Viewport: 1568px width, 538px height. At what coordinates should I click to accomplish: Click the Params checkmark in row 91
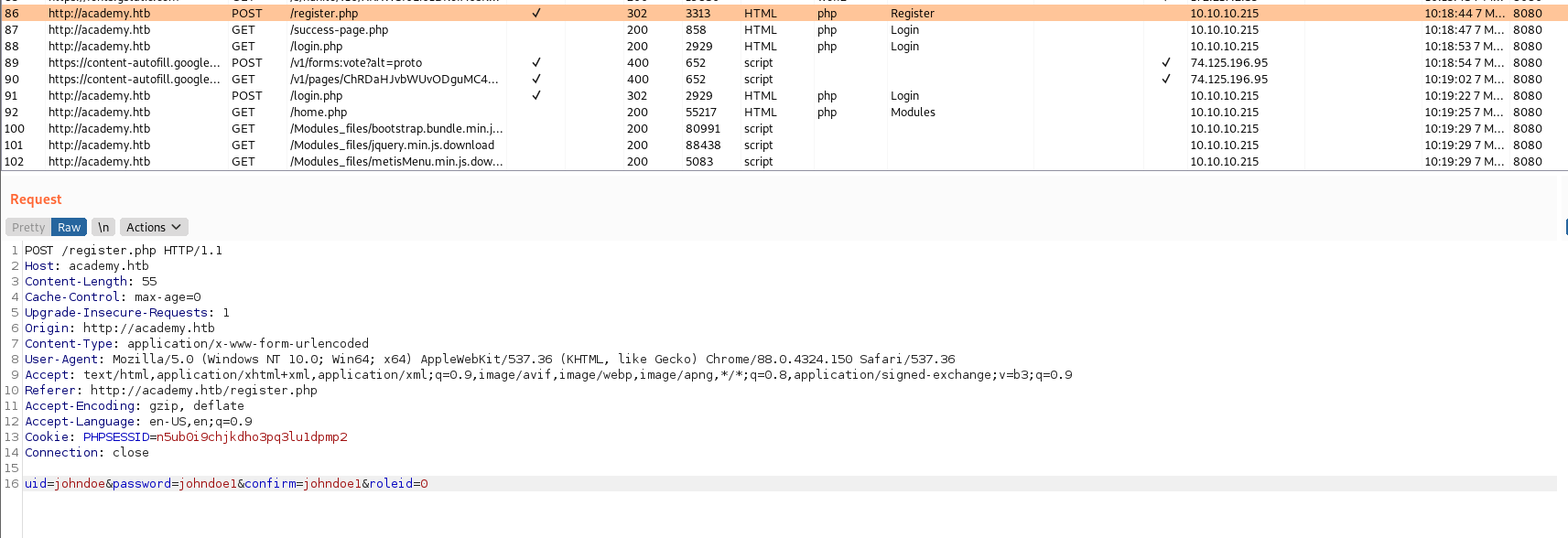(536, 96)
